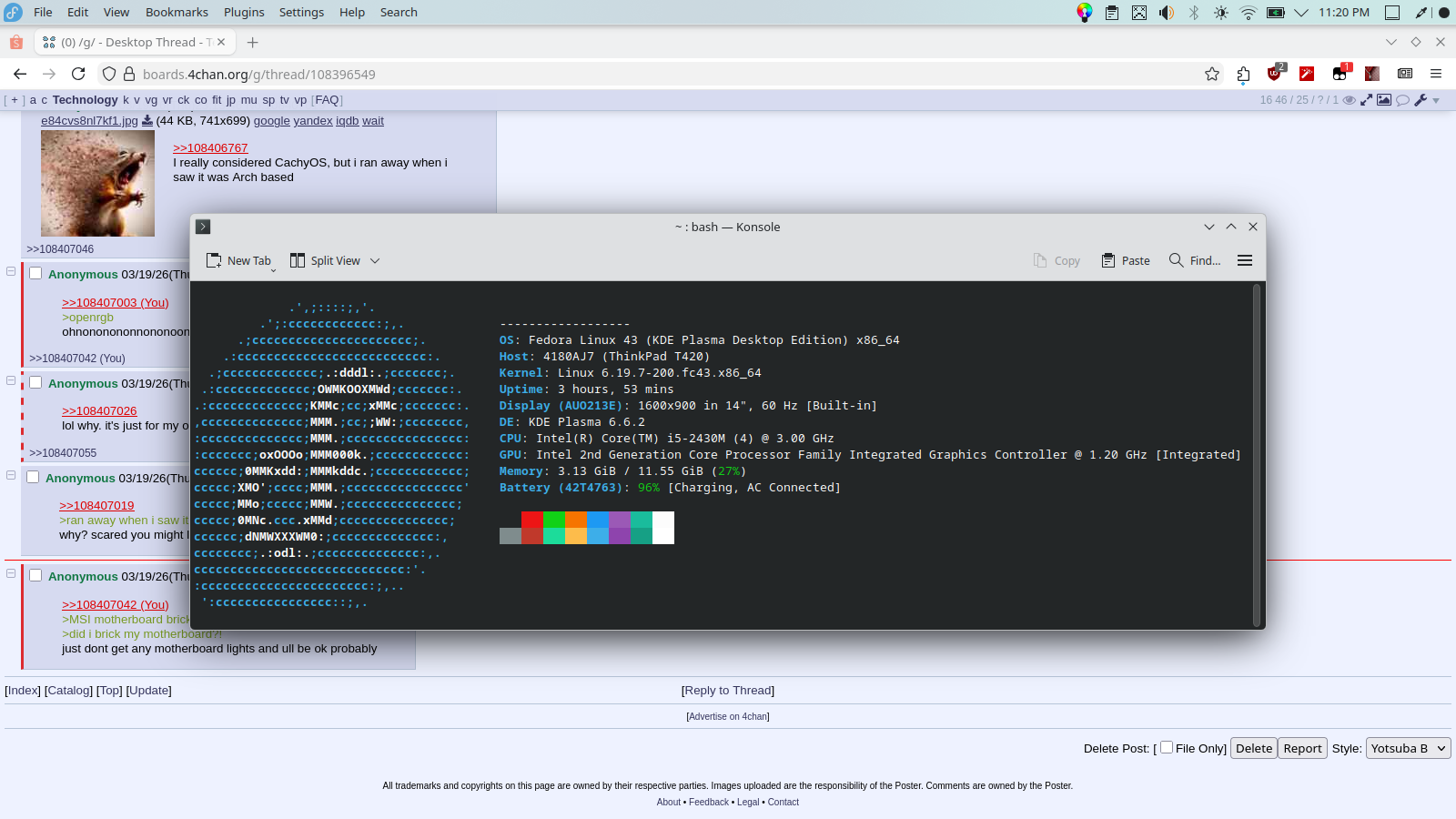Open the newspaper-style toolbar icon
The image size is (1456, 819).
click(1405, 74)
